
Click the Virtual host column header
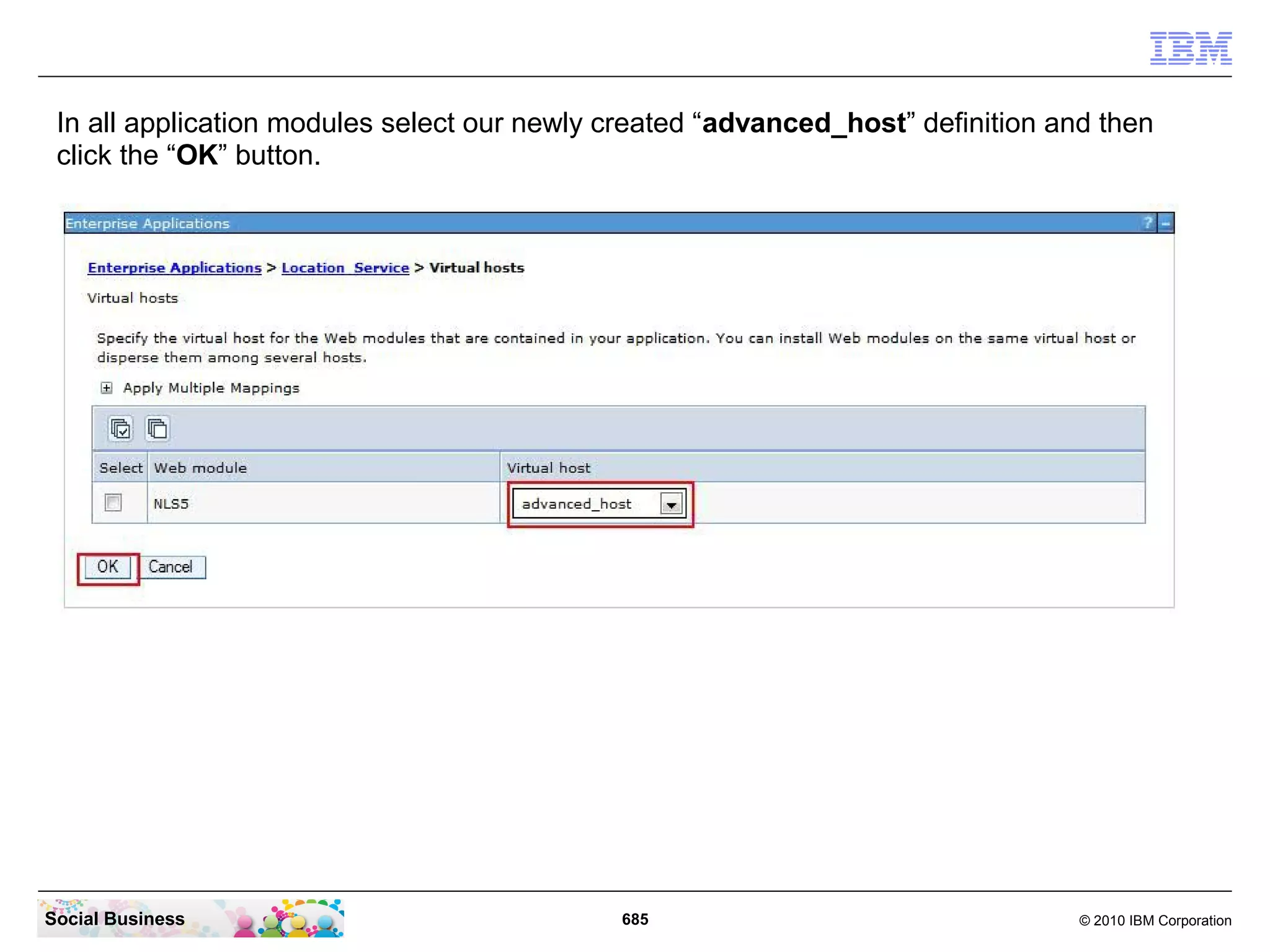[x=823, y=468]
